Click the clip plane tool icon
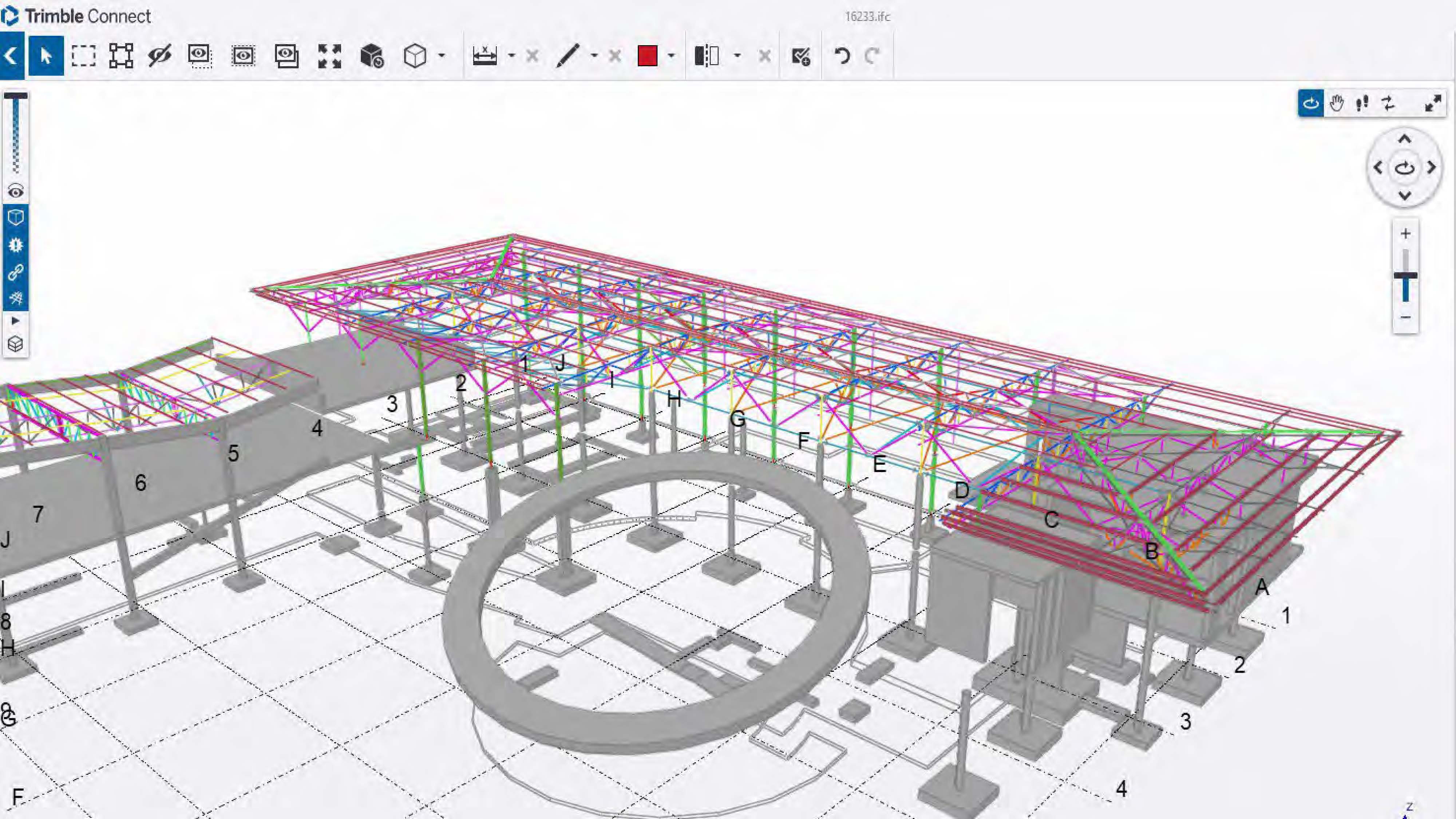Viewport: 1456px width, 819px height. point(707,56)
